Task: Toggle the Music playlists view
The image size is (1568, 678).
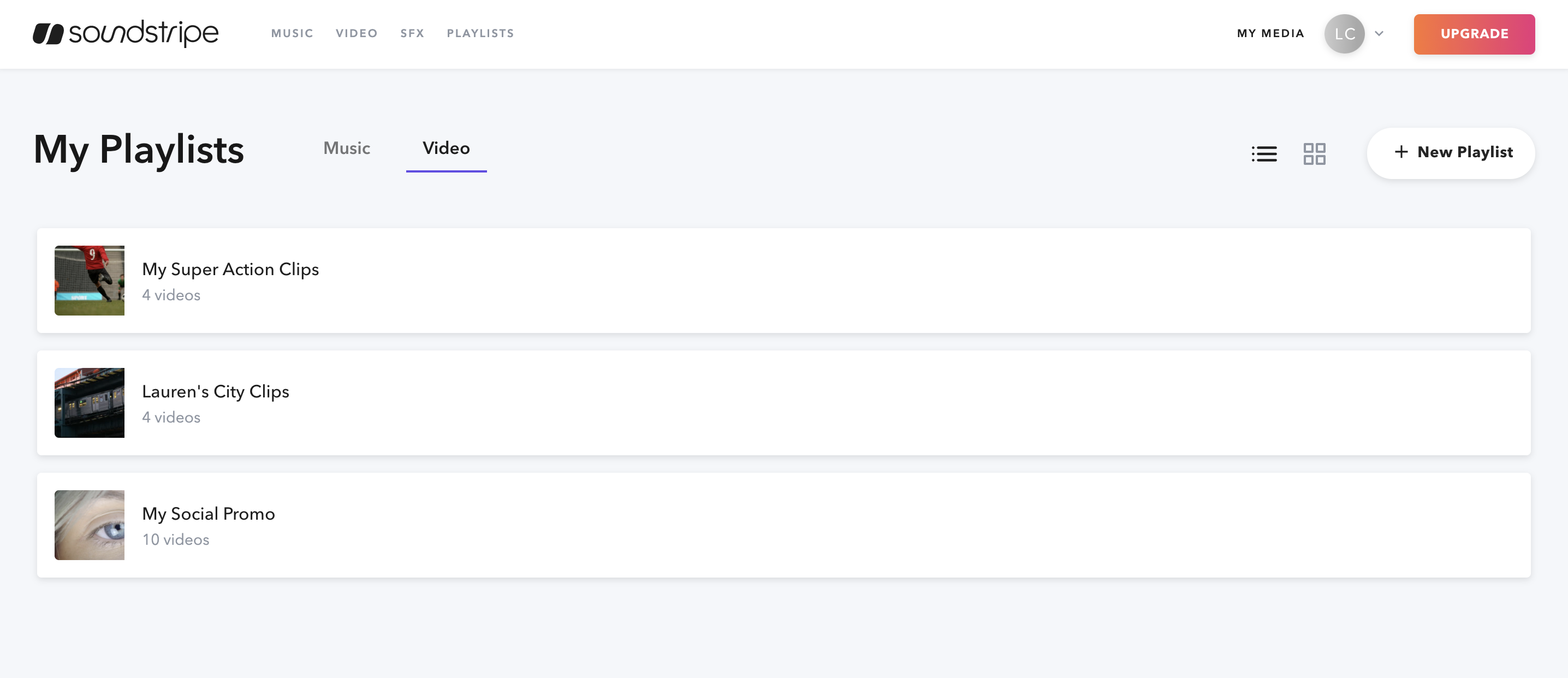Action: click(347, 148)
